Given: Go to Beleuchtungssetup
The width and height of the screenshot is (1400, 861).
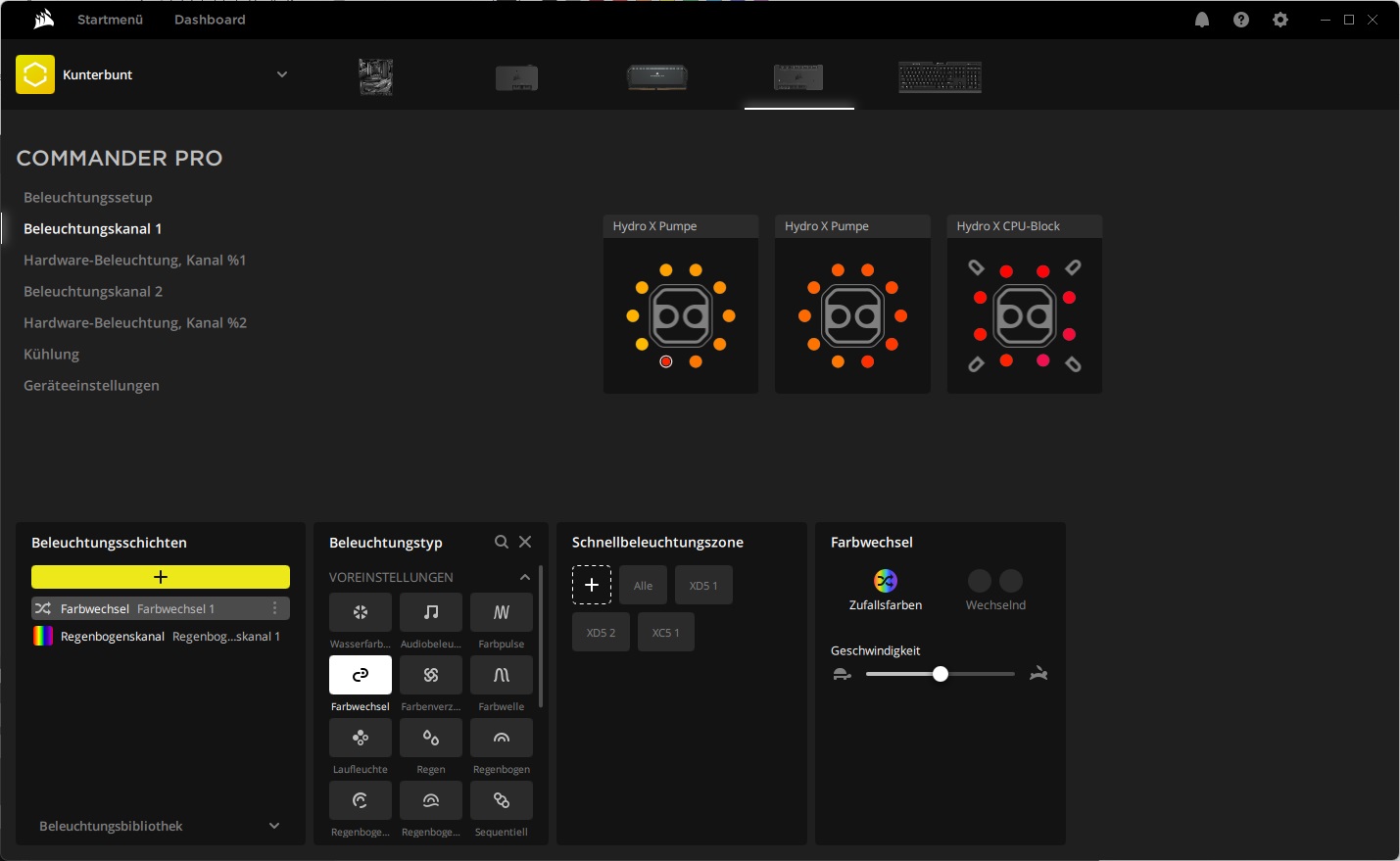Looking at the screenshot, I should point(88,197).
